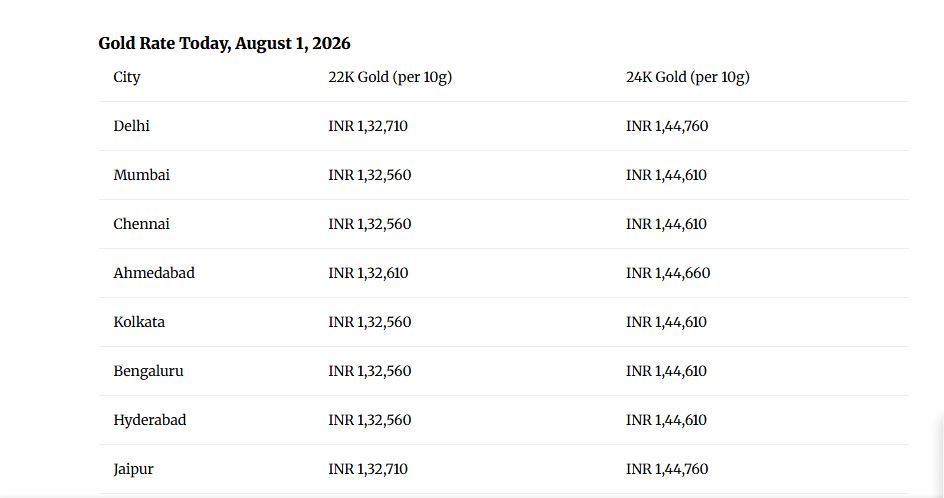Screen dimensions: 944x498
Task: Click the 24K Gold column header
Action: [688, 77]
